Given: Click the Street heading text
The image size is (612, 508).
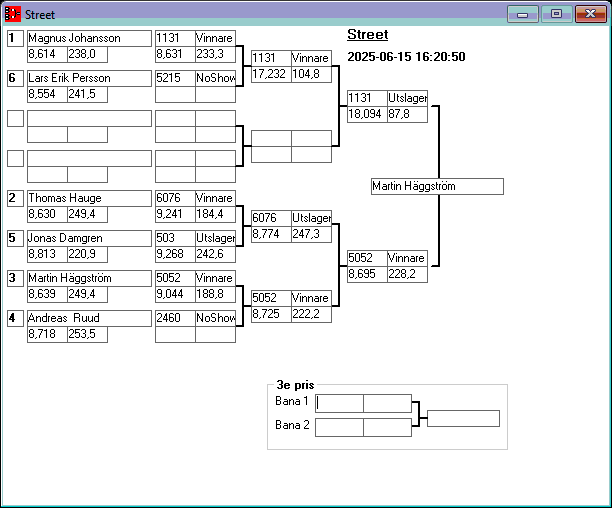Looking at the screenshot, I should pyautogui.click(x=368, y=34).
